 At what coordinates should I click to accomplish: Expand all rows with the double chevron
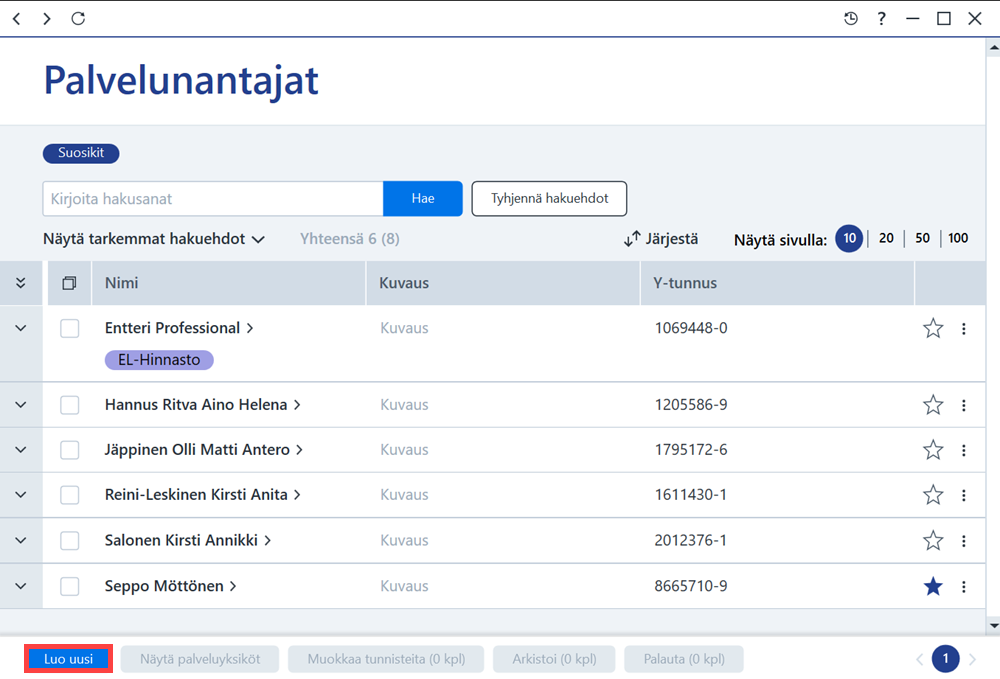[20, 283]
